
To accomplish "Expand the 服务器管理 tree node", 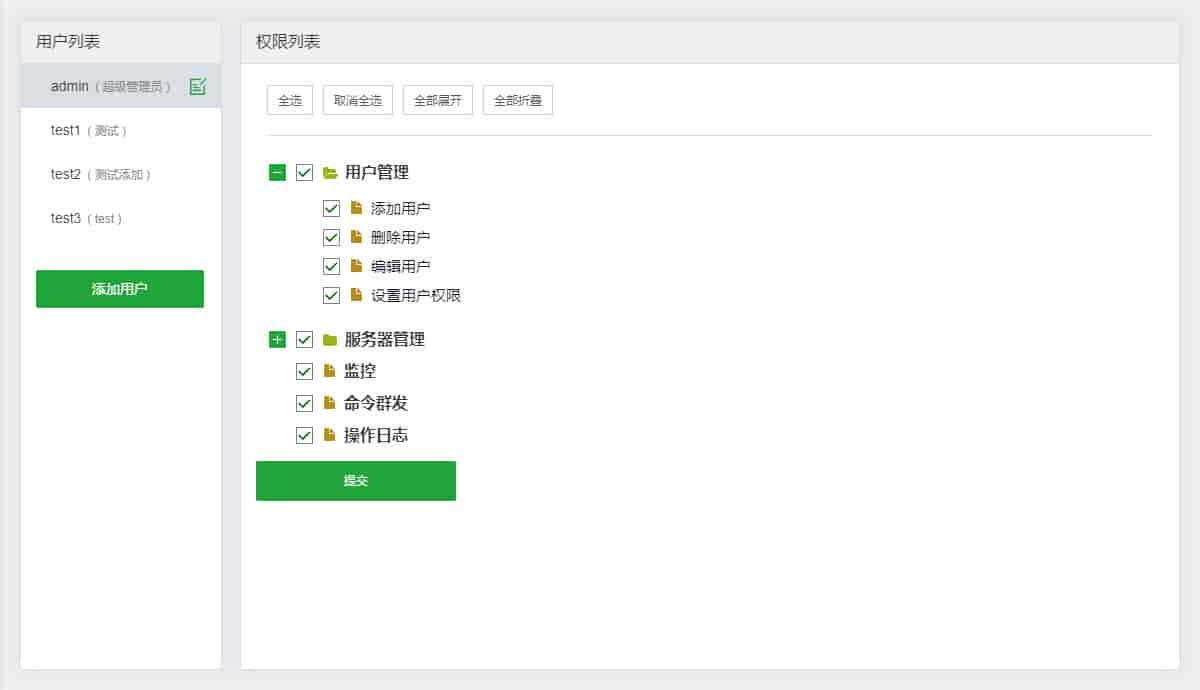I will pos(277,339).
